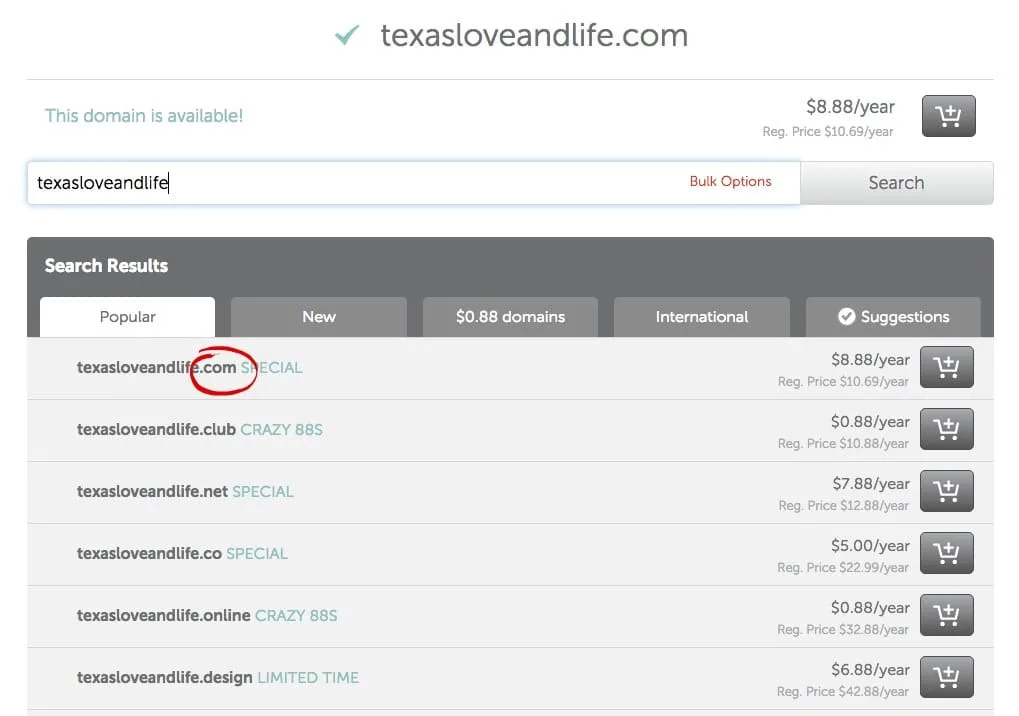Switch to the International tab
Viewport: 1019px width, 716px height.
tap(701, 317)
